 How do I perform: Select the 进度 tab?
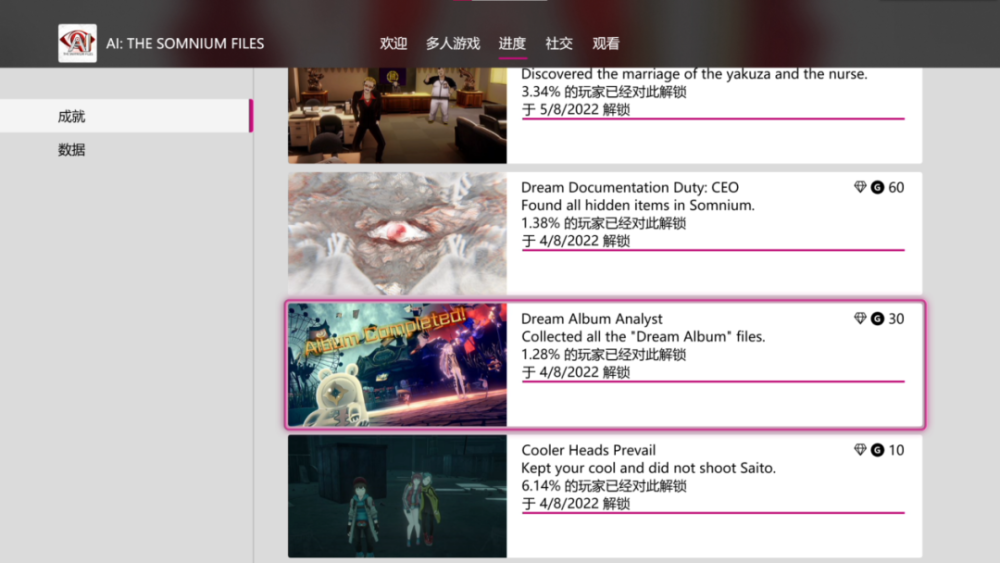coord(512,43)
